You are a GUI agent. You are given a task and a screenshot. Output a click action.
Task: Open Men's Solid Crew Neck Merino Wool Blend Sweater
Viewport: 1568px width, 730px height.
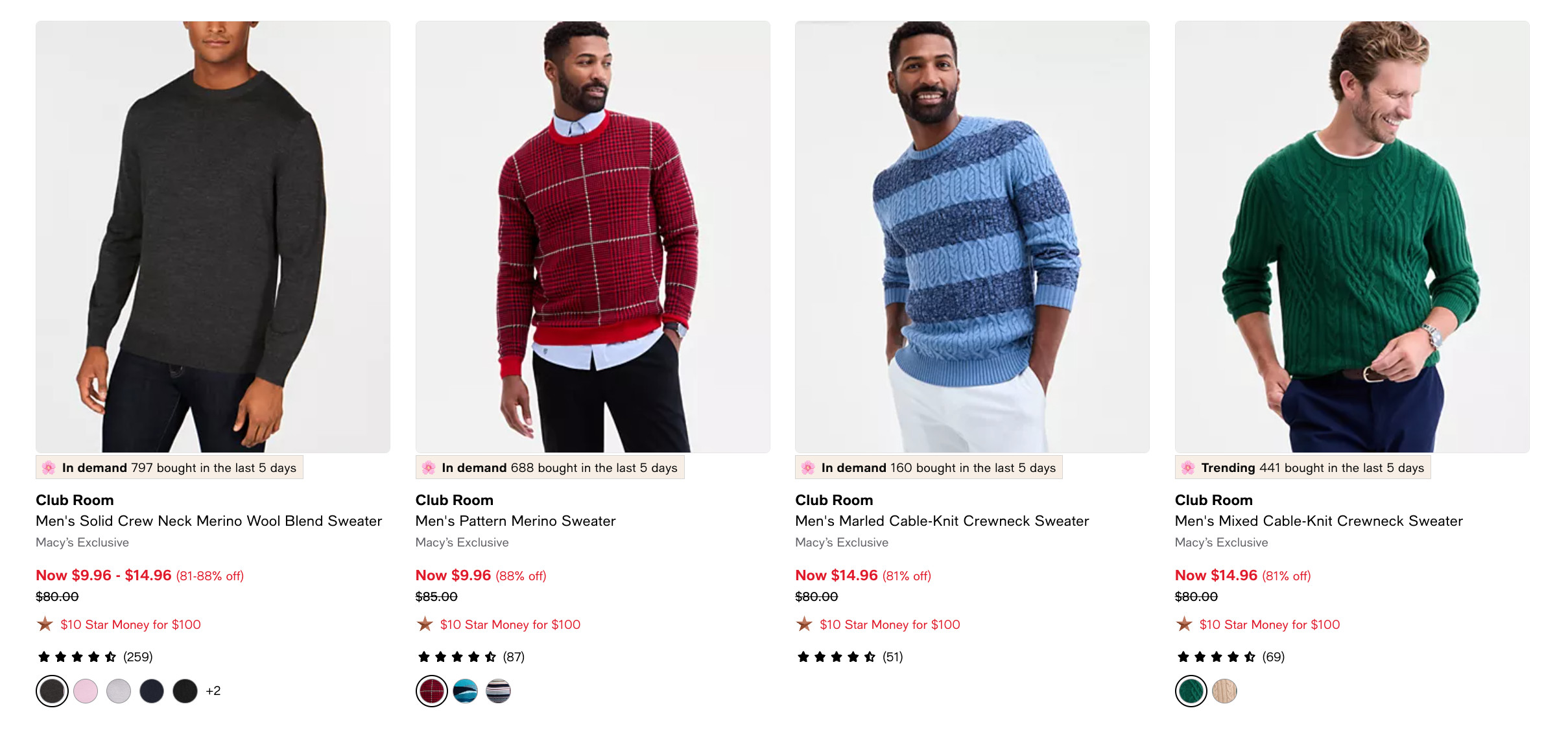[209, 521]
